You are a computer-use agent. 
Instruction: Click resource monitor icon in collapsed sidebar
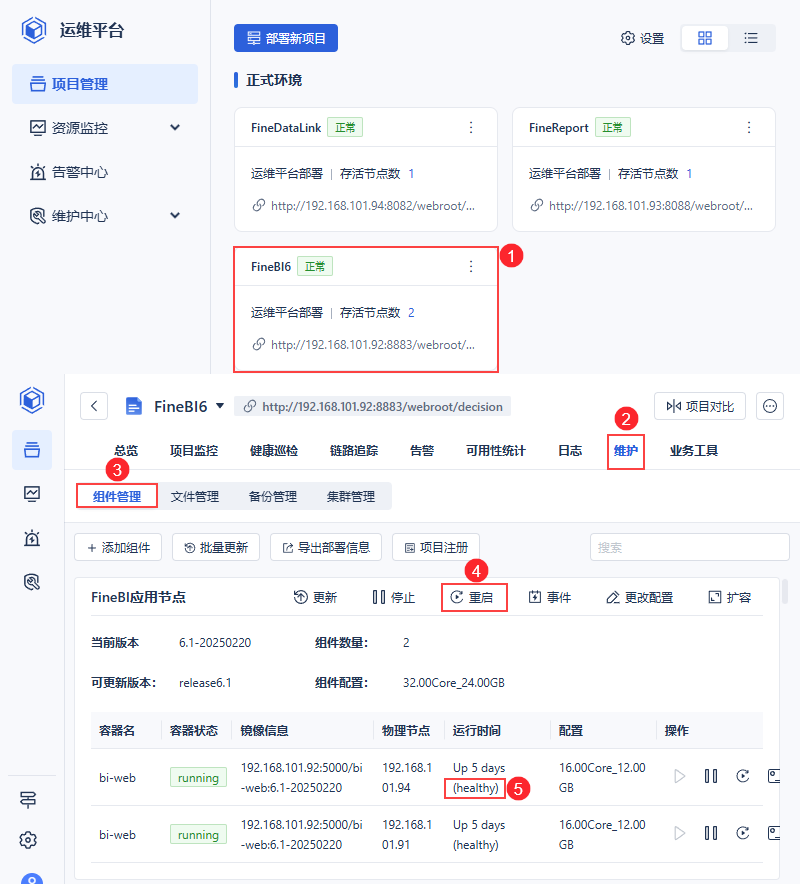click(x=32, y=494)
